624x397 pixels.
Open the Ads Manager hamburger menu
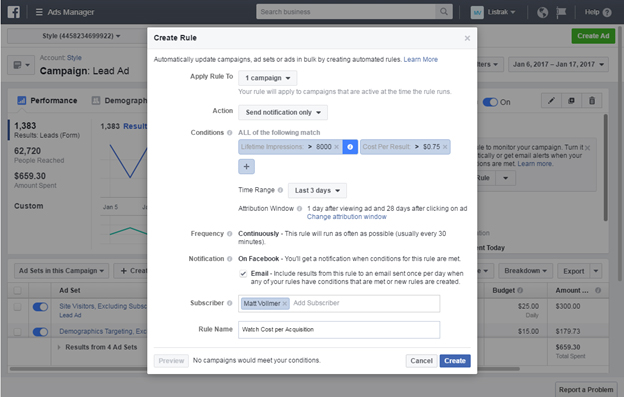click(x=39, y=12)
